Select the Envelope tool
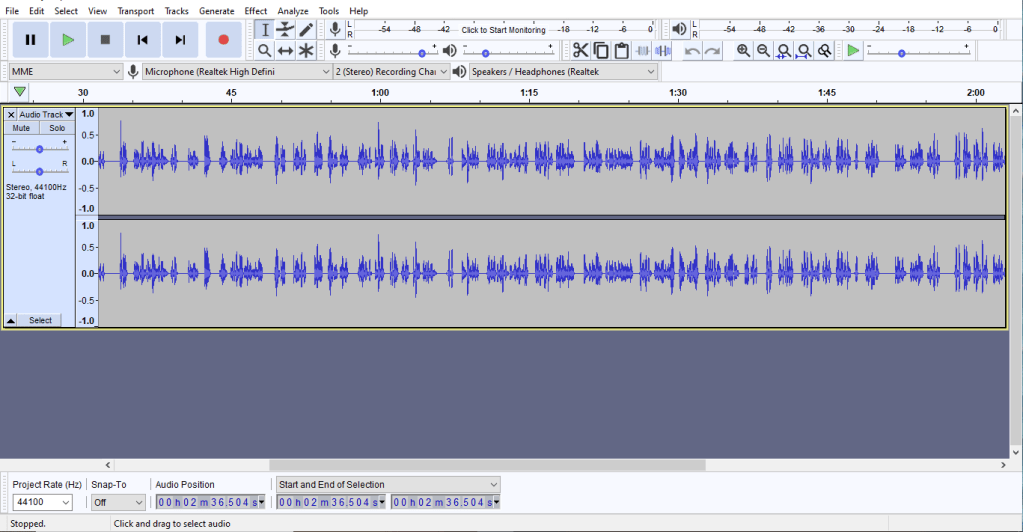The image size is (1023, 532). (x=285, y=29)
